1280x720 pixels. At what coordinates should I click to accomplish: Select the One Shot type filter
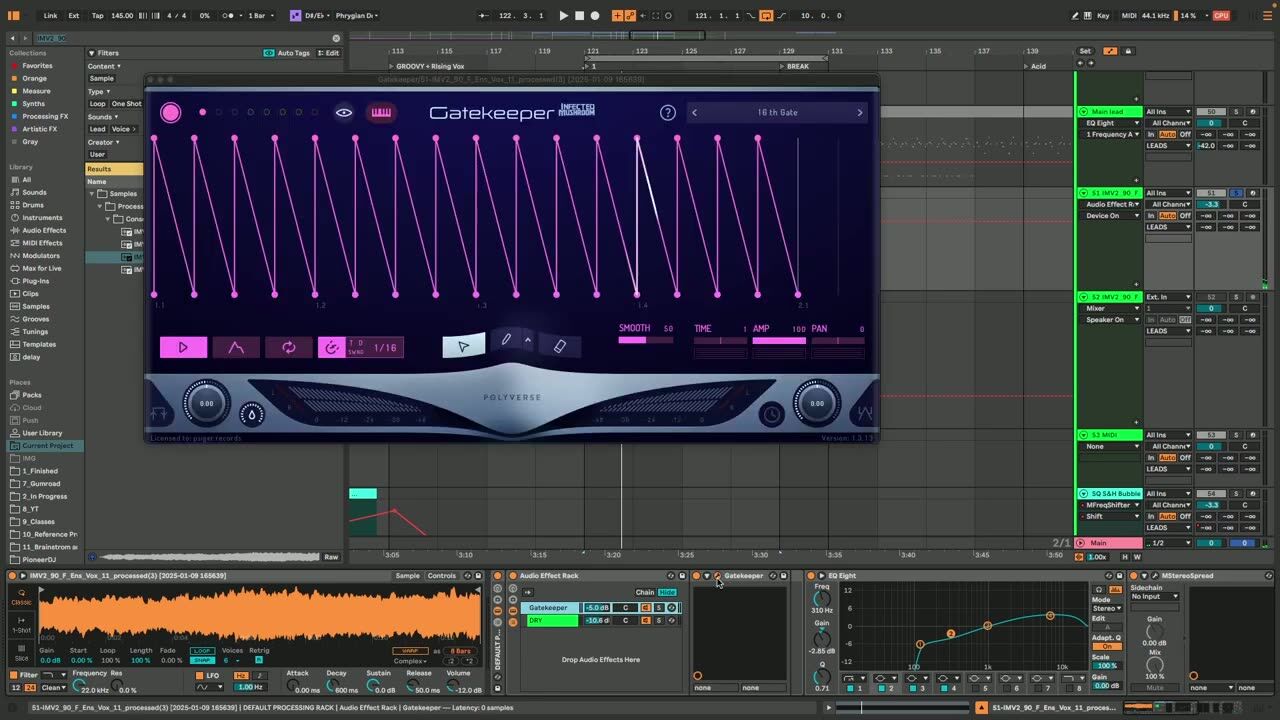tap(126, 104)
